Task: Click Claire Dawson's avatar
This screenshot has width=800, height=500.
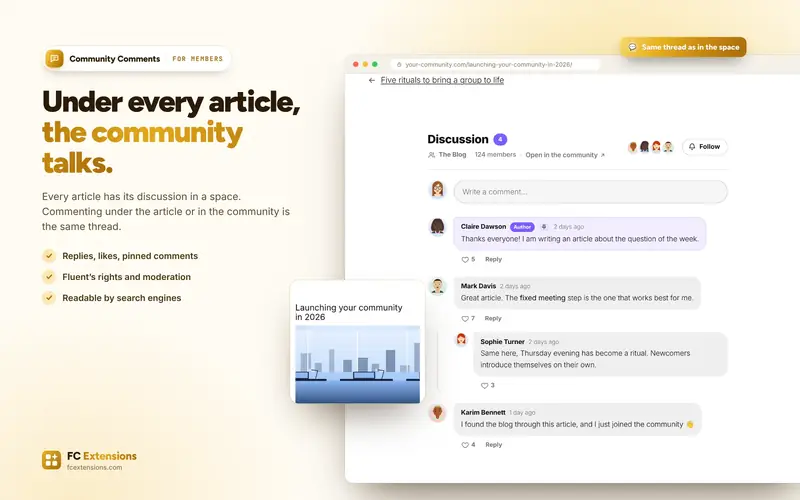Action: pos(437,226)
